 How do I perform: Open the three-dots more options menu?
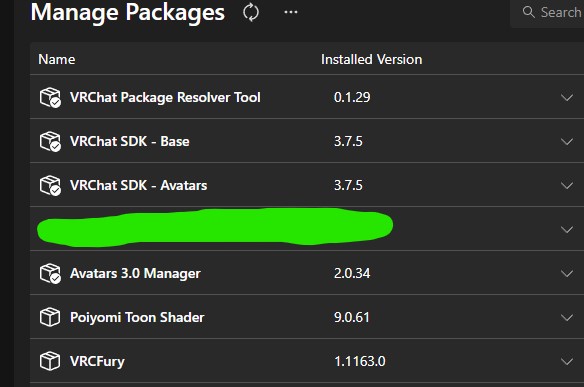click(x=291, y=12)
